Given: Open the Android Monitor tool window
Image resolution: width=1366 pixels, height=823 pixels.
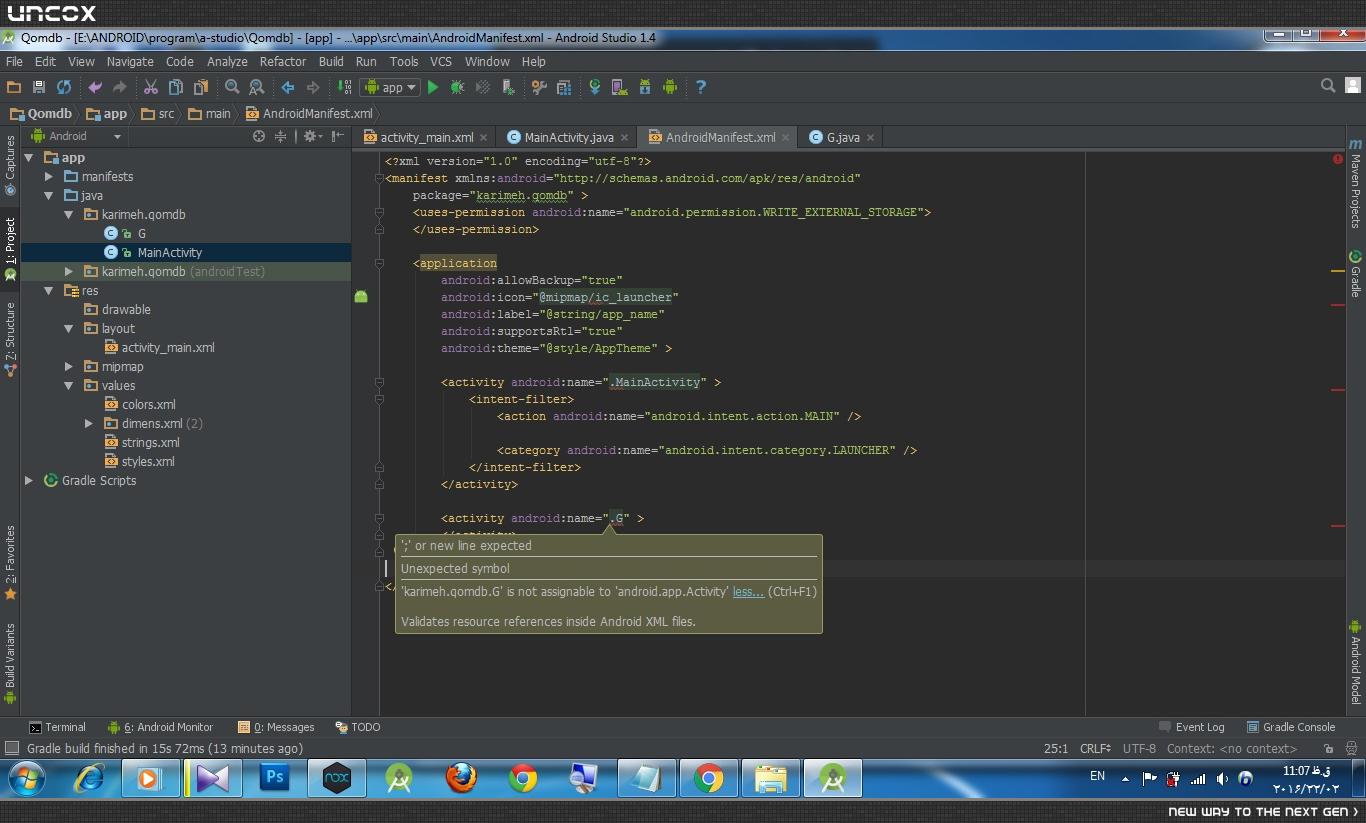Looking at the screenshot, I should click(160, 727).
